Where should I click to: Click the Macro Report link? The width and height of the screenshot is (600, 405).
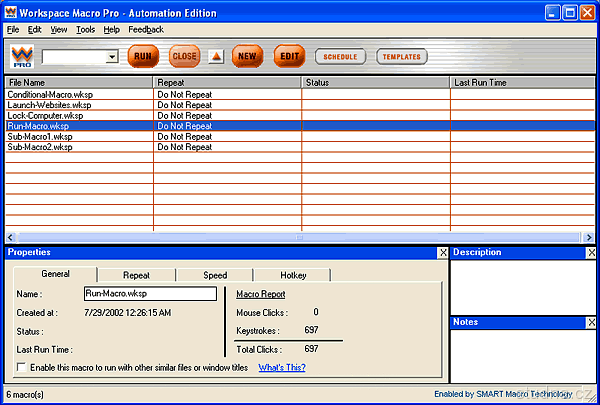260,295
